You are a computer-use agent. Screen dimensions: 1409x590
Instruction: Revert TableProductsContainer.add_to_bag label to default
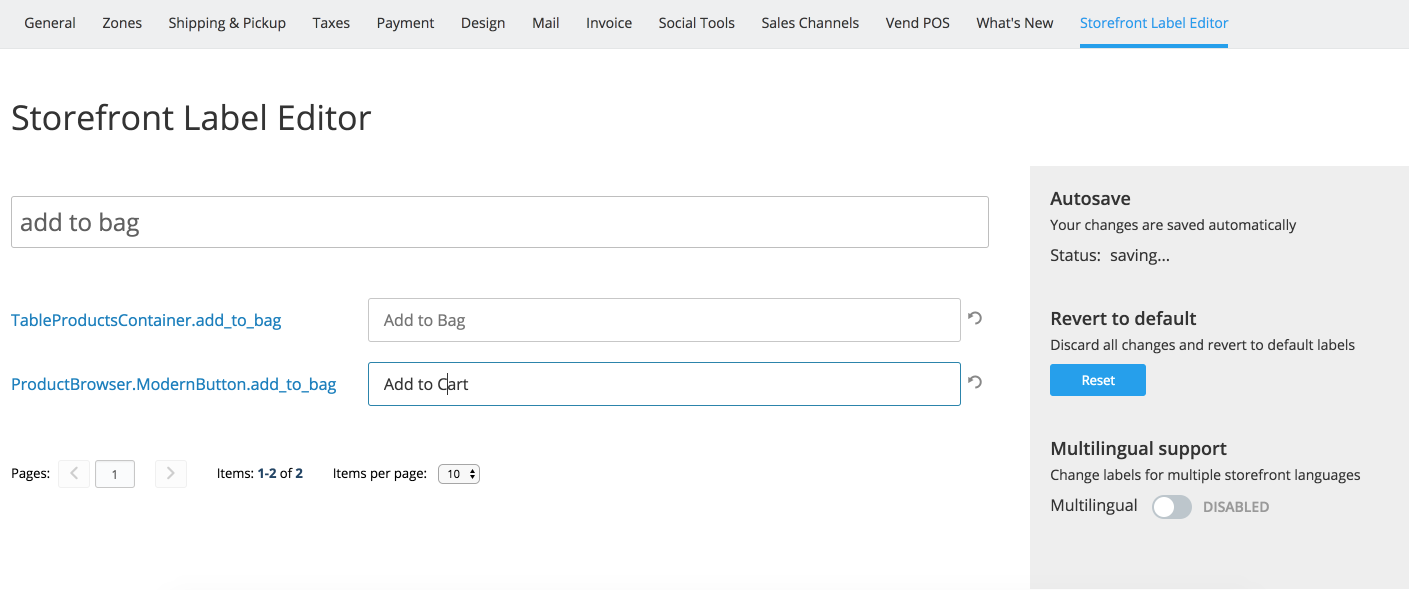coord(975,318)
